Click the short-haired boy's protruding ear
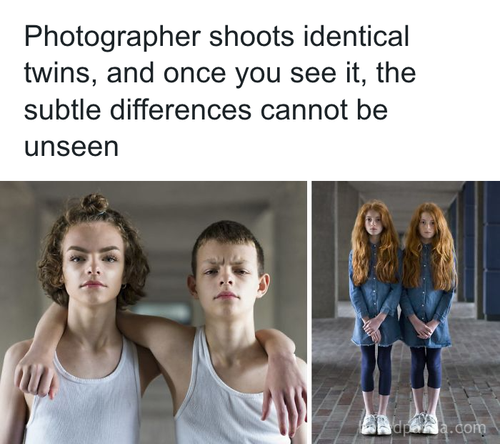Screen dimensions: 500x444 click(x=265, y=286)
